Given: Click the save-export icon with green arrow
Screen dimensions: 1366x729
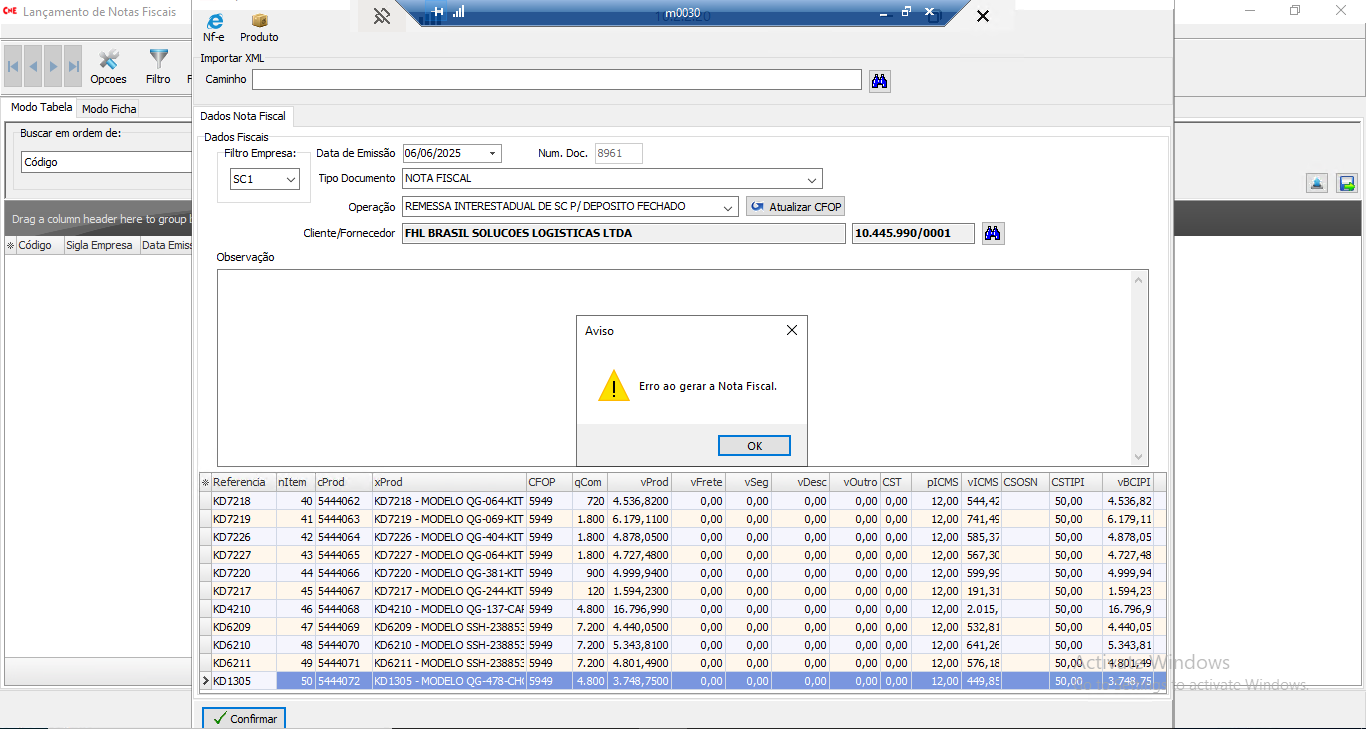Looking at the screenshot, I should coord(1347,183).
